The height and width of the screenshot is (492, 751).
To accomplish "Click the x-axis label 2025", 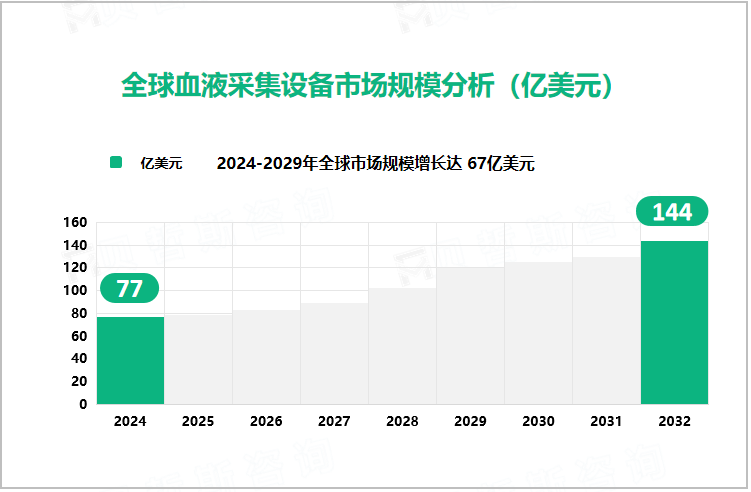I will click(198, 421).
